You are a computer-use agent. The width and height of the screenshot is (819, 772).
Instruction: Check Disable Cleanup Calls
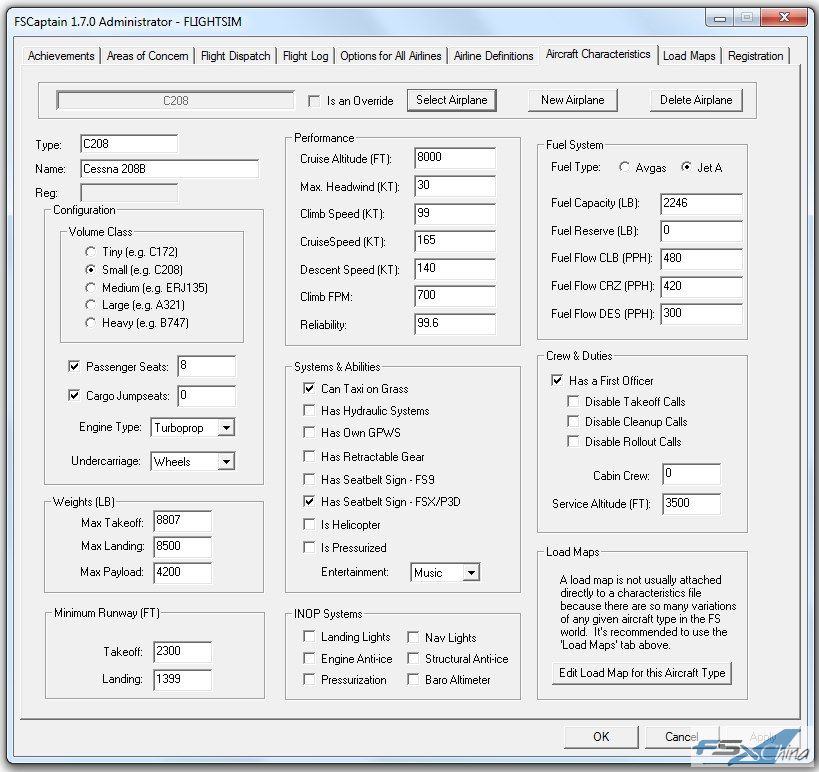[573, 422]
